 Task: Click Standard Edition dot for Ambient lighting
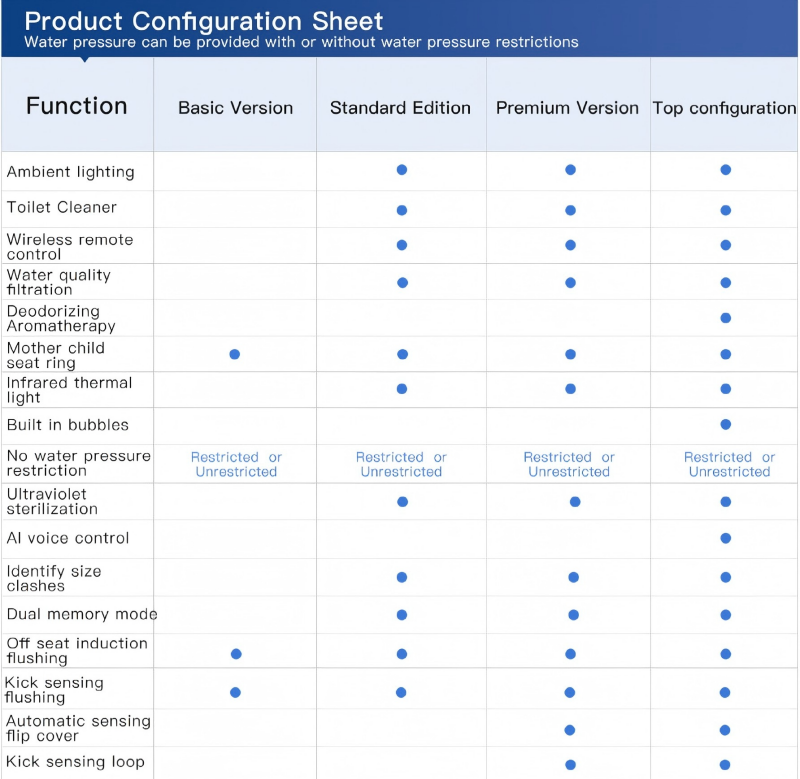402,170
